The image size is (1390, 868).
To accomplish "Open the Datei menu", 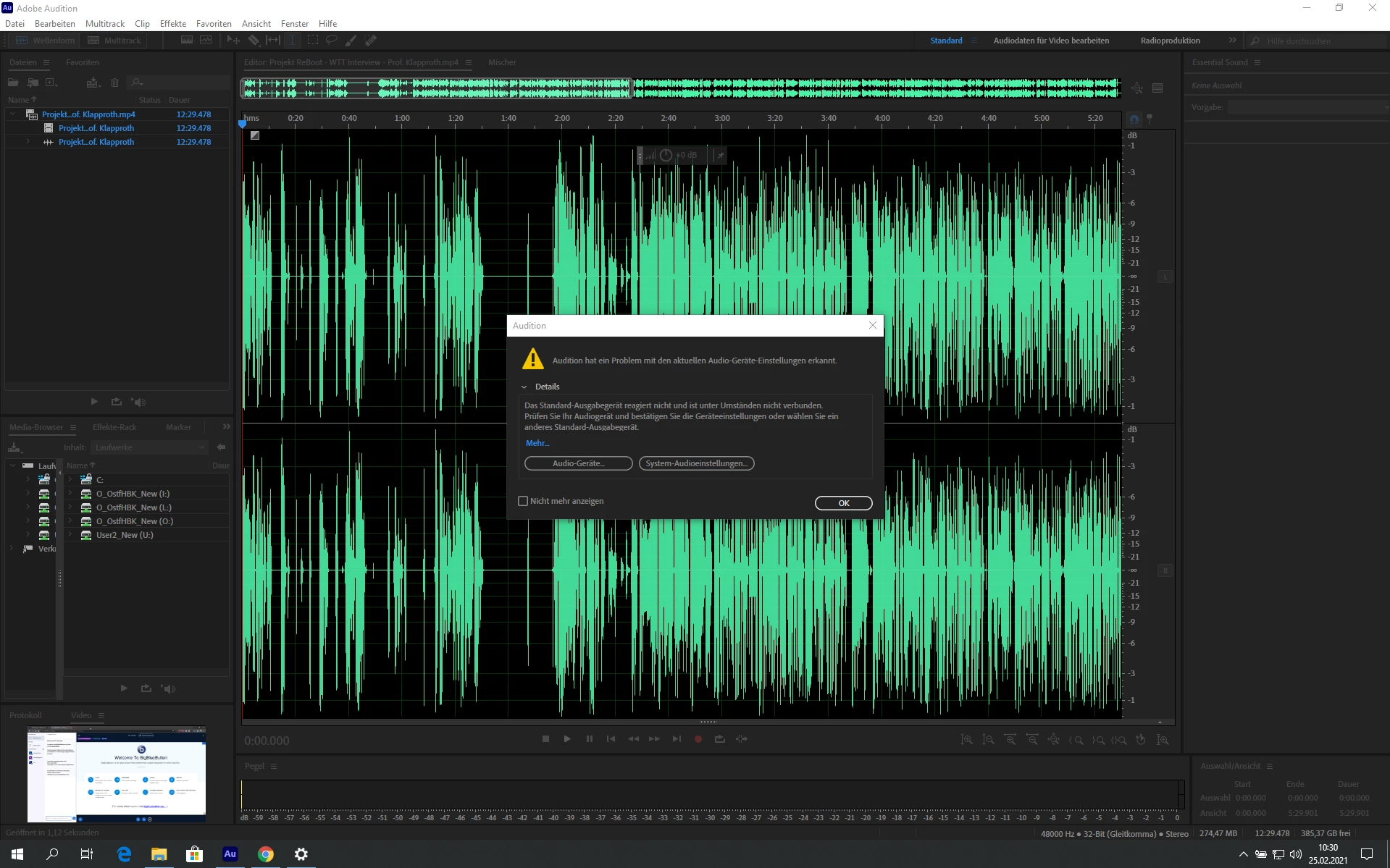I will [14, 24].
